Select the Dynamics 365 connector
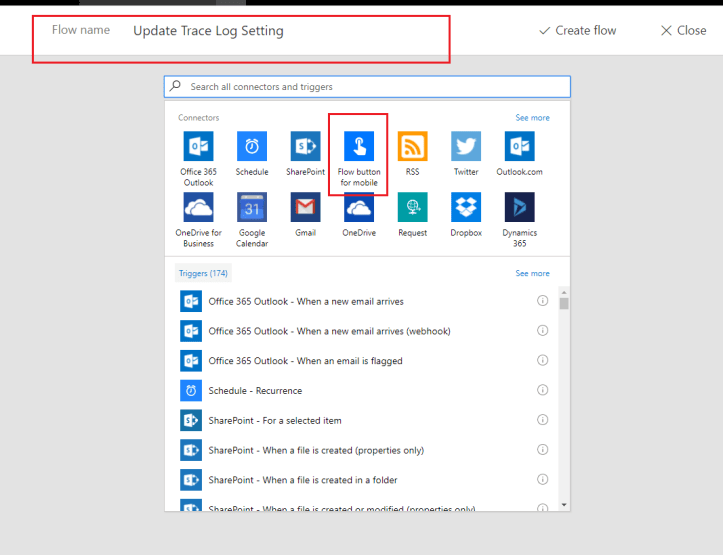 [x=519, y=208]
